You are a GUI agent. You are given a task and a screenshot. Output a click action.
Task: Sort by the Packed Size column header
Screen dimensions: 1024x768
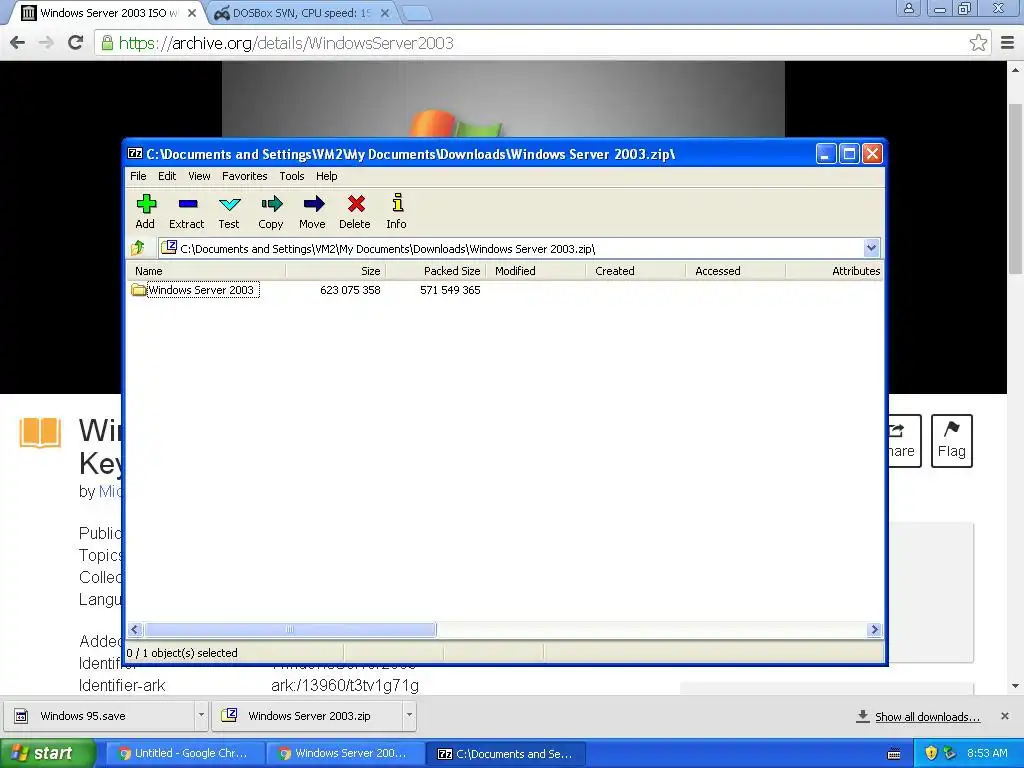point(435,271)
